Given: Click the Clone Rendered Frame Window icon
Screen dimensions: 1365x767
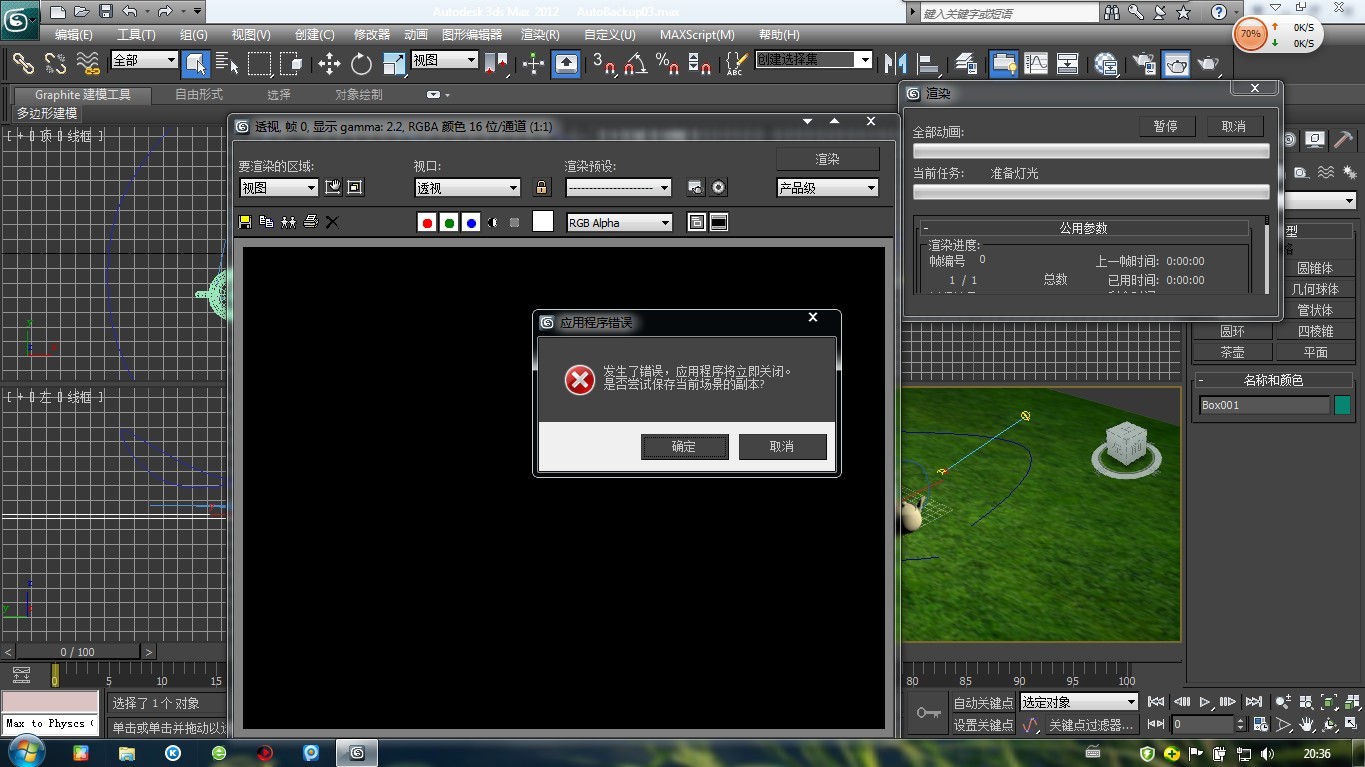Looking at the screenshot, I should (x=288, y=222).
